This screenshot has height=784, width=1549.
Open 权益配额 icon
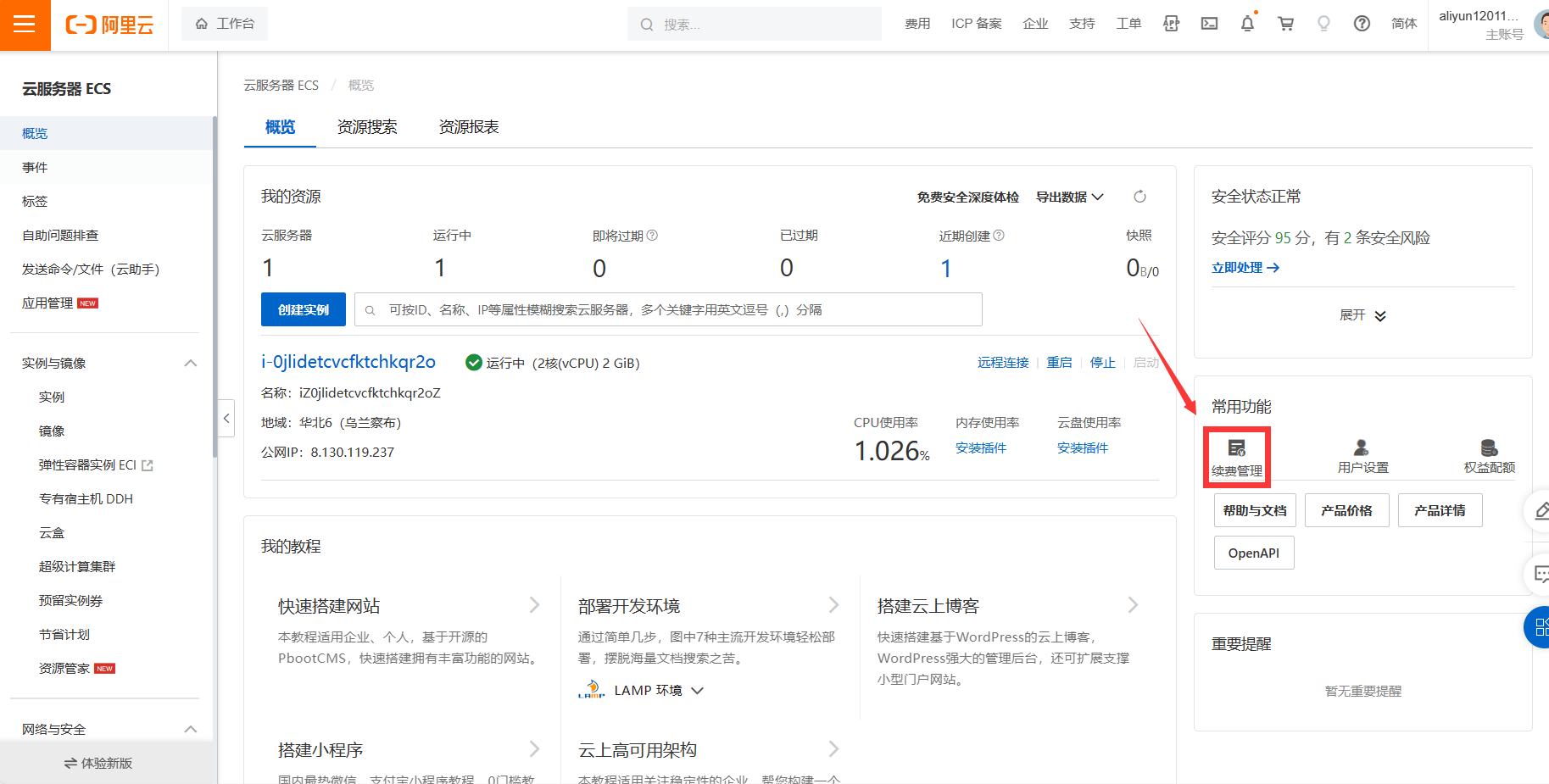click(x=1490, y=457)
